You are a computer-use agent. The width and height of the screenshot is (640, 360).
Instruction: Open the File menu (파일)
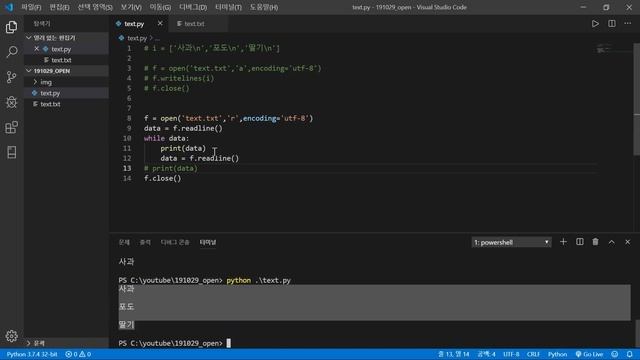31,7
